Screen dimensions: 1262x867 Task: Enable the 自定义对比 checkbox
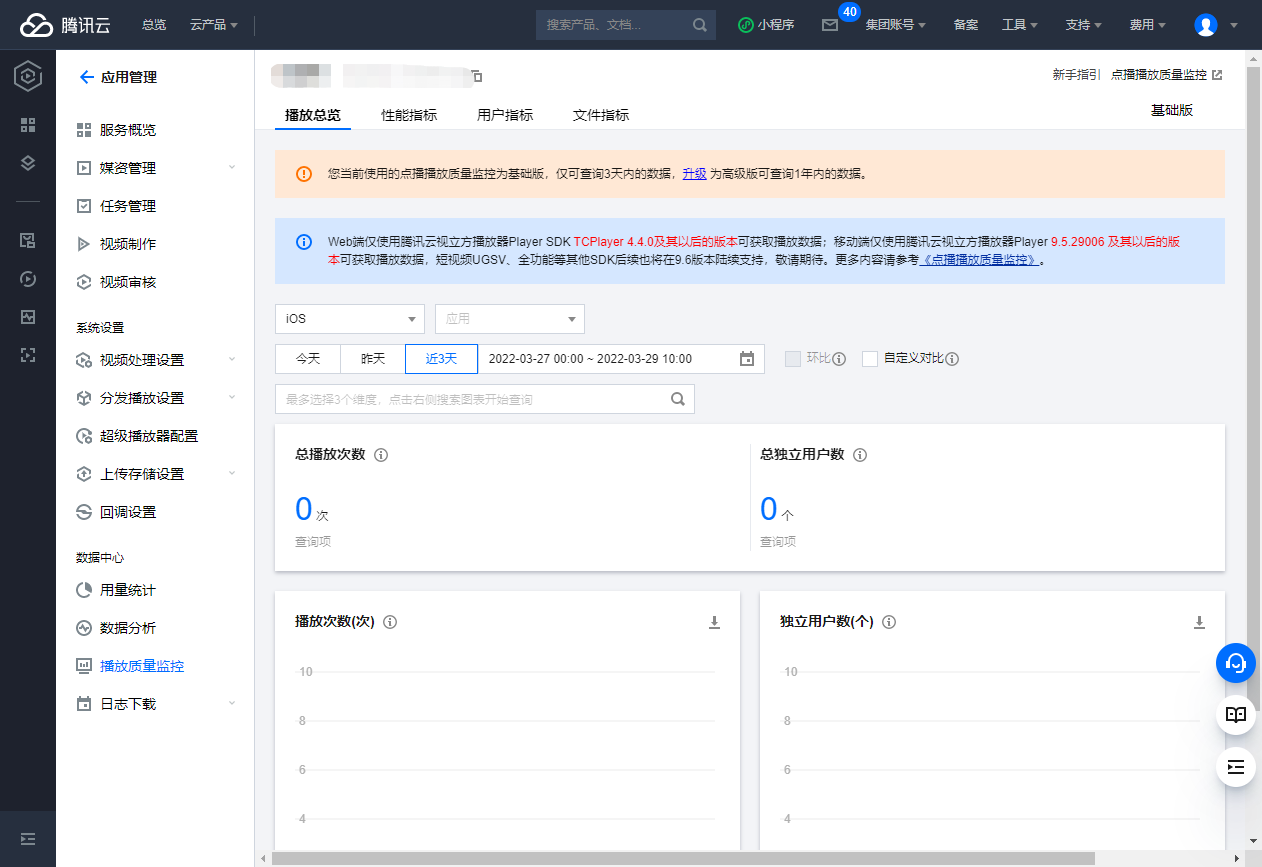[870, 359]
